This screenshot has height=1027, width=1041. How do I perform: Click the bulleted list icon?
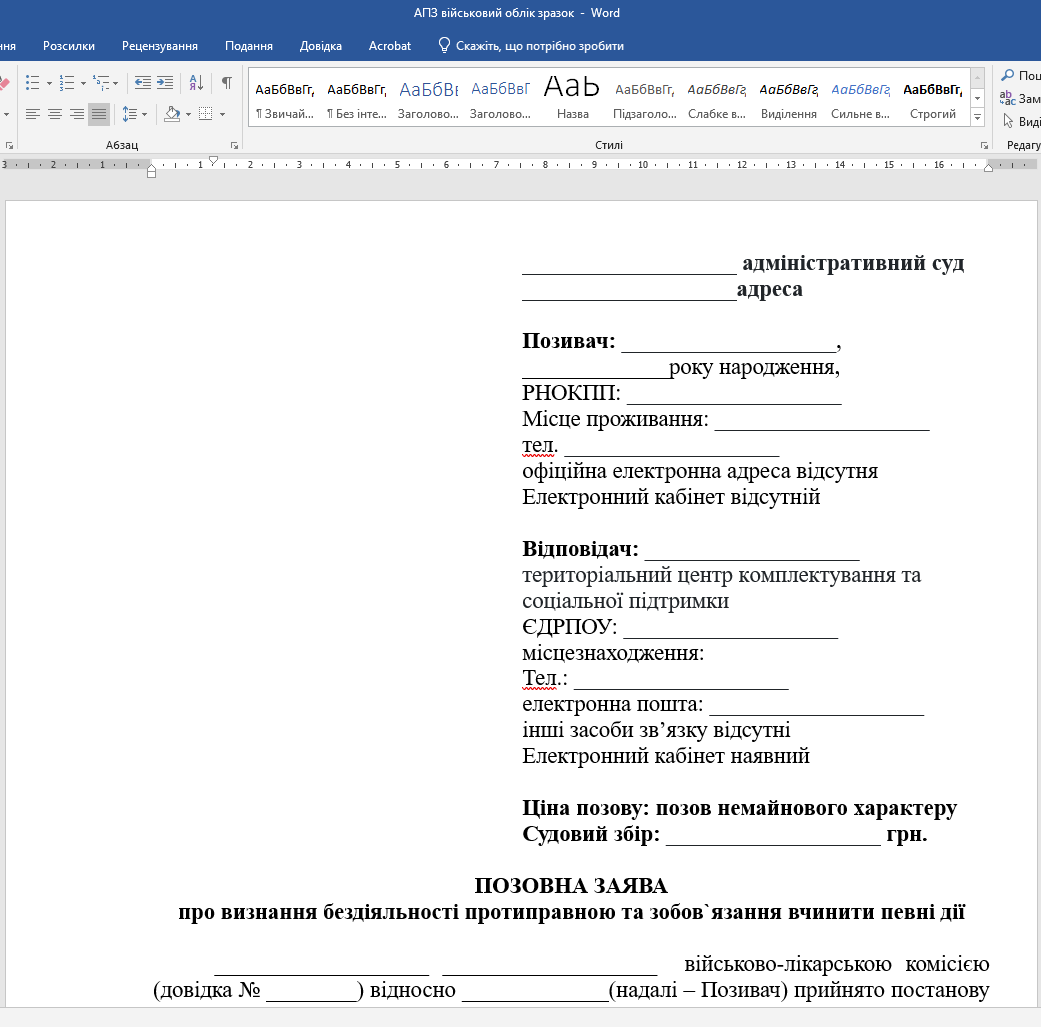(x=32, y=82)
